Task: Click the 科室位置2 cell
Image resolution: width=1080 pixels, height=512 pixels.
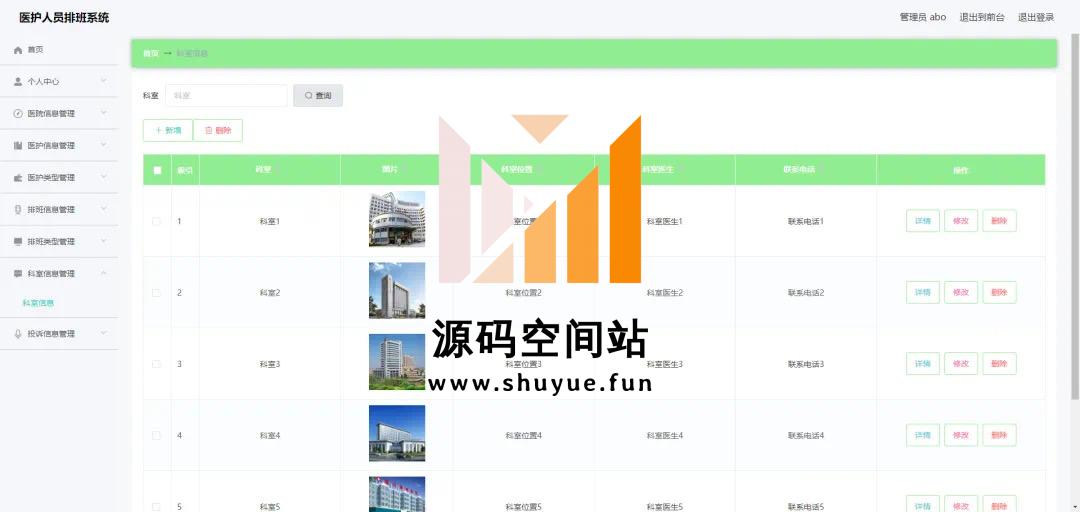Action: click(523, 293)
